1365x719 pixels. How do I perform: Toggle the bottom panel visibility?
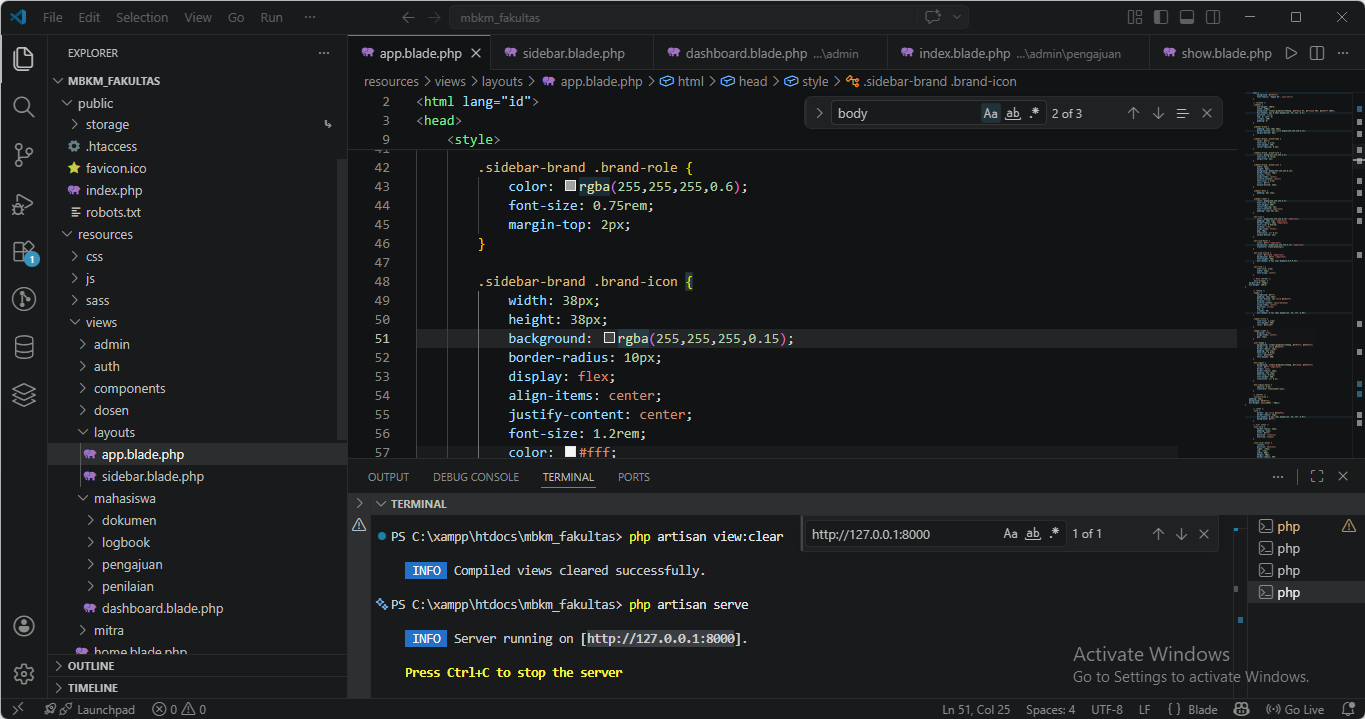(x=1187, y=17)
